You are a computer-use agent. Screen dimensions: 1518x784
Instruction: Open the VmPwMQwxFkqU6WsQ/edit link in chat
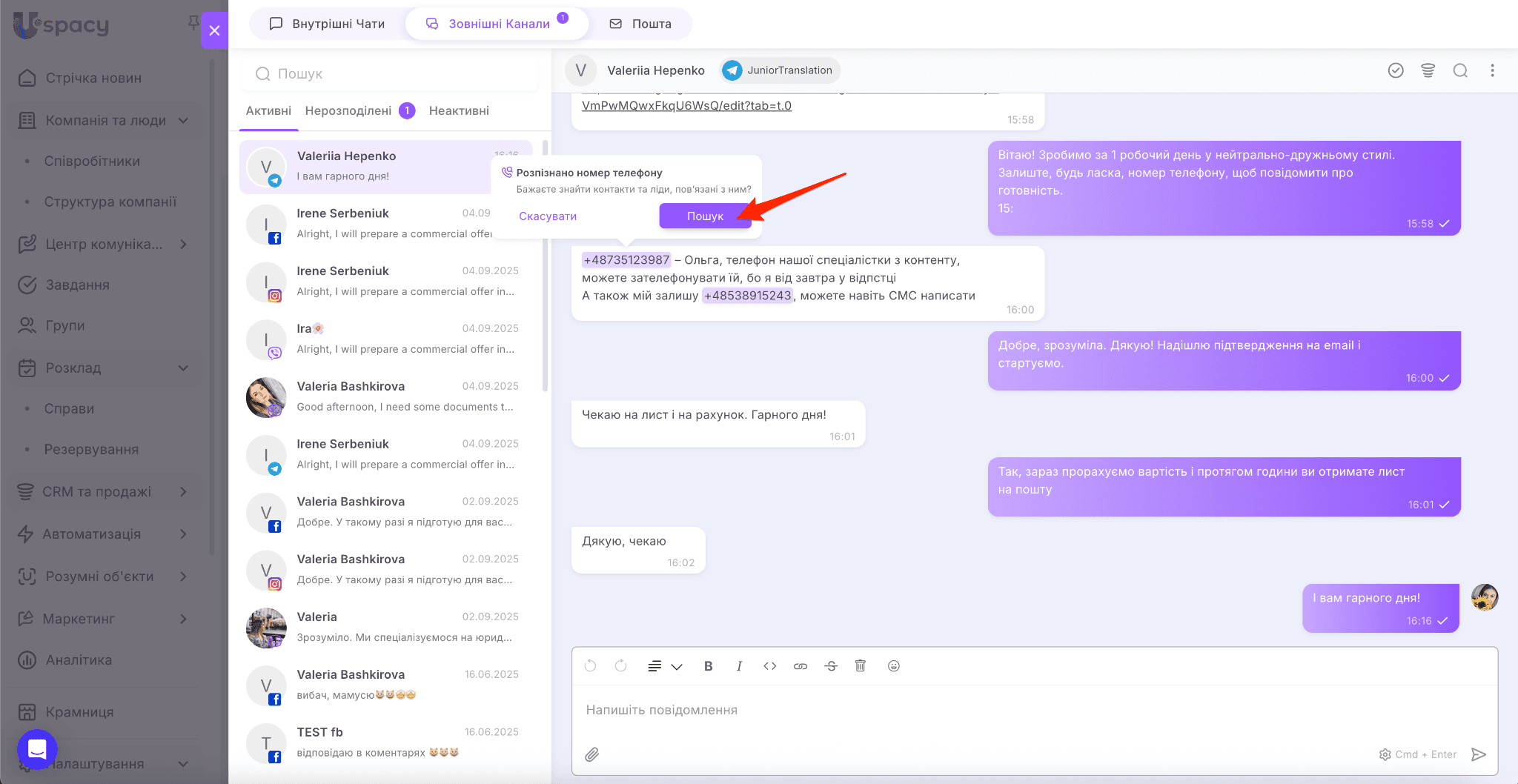686,105
